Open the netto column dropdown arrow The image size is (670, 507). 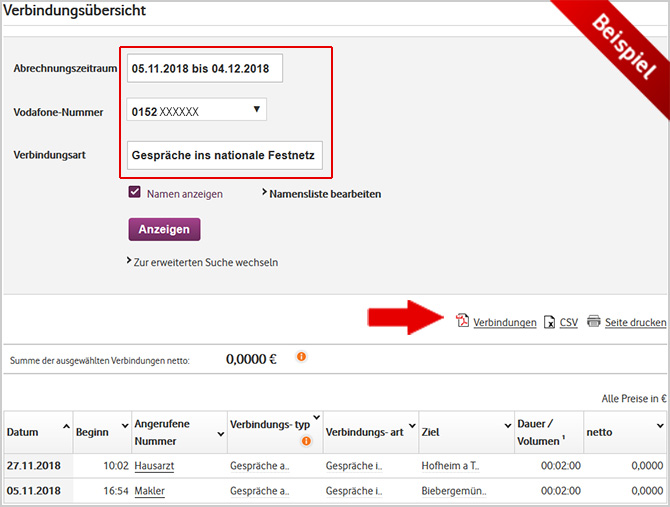pos(659,425)
